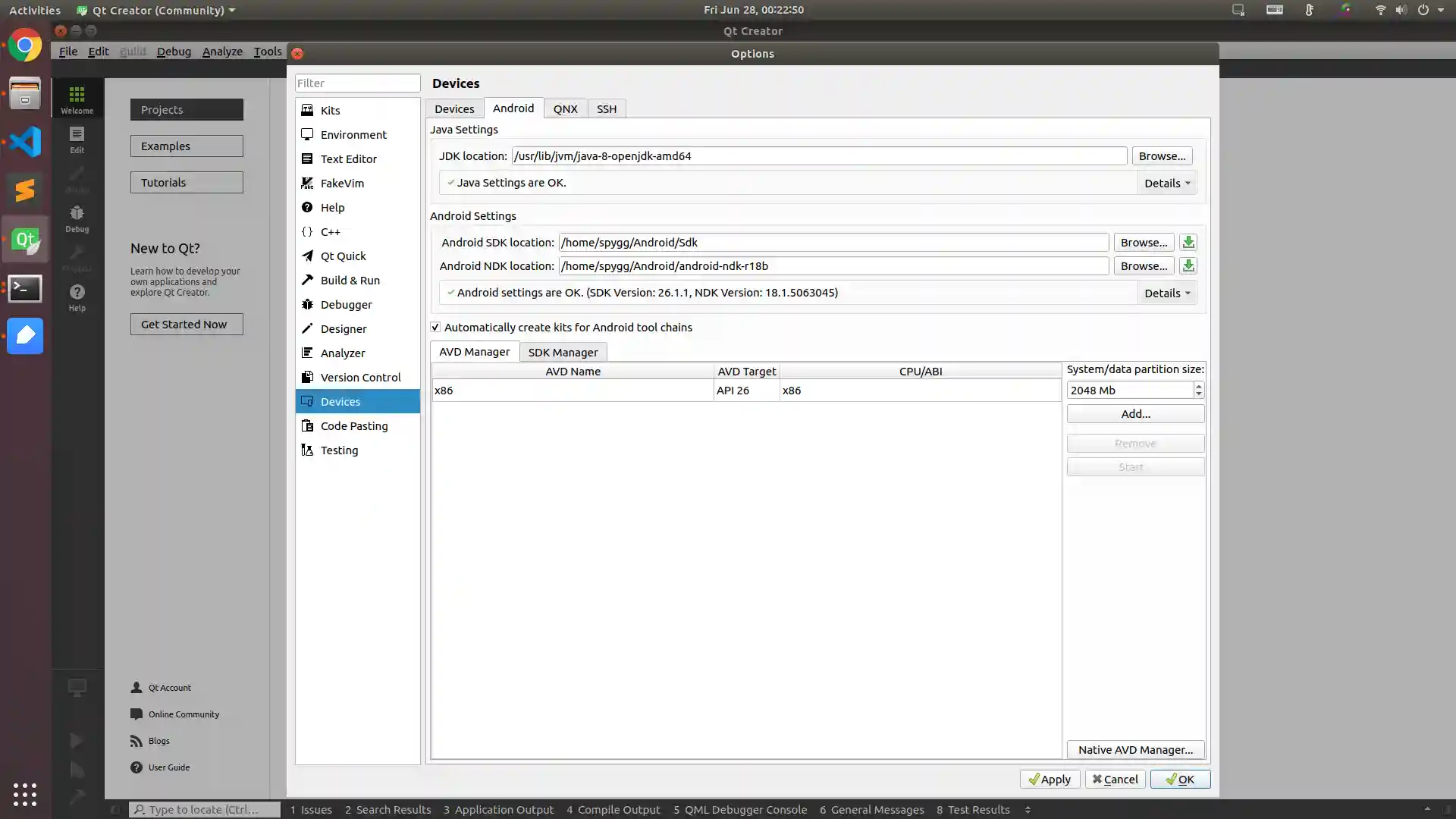Toggle automatically create kits checkbox
The height and width of the screenshot is (819, 1456).
coord(435,327)
